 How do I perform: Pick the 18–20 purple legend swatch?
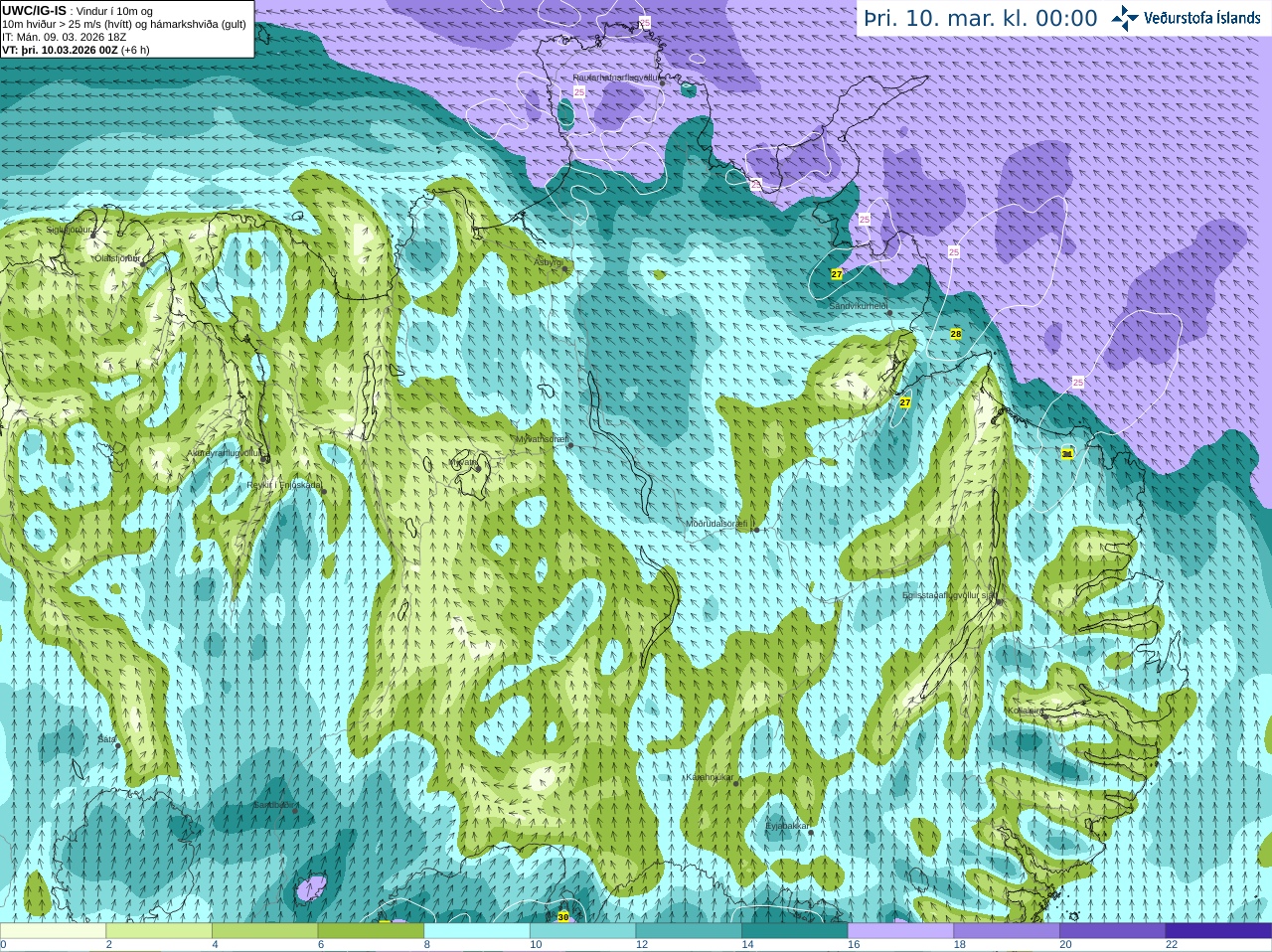click(1007, 931)
